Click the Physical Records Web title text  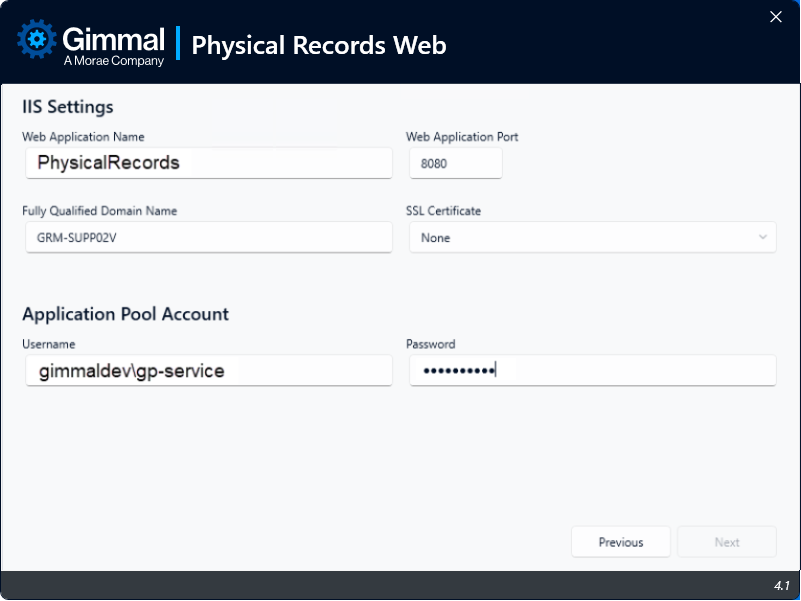[x=318, y=45]
